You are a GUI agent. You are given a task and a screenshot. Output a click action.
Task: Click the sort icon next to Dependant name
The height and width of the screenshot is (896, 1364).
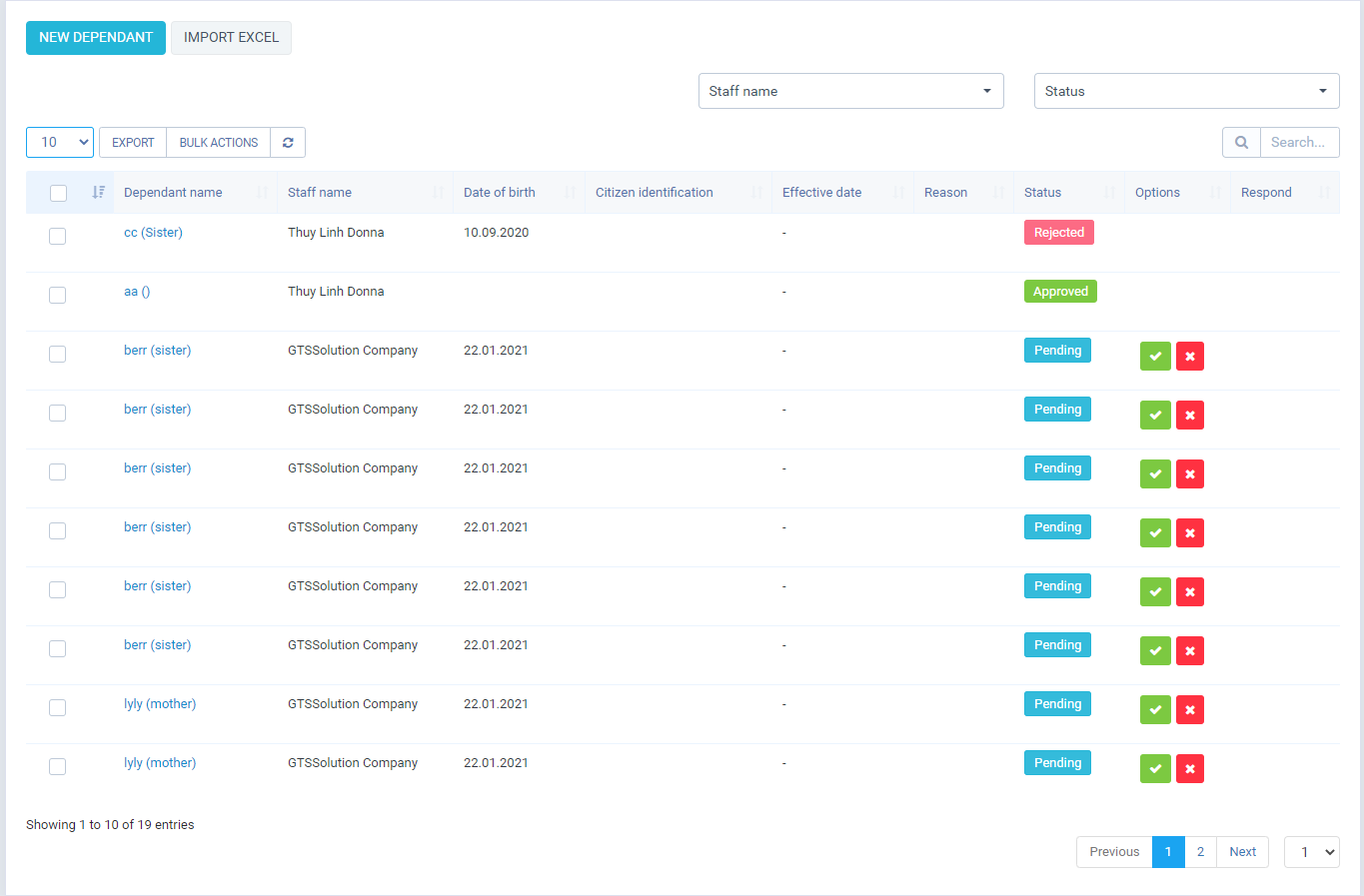(263, 192)
